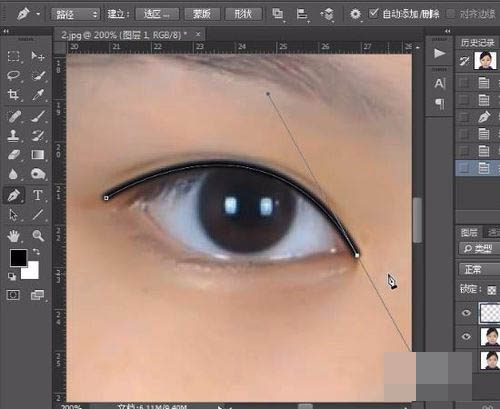This screenshot has height=409, width=500.
Task: Click the vertical scrollbar thumb
Action: pyautogui.click(x=417, y=220)
